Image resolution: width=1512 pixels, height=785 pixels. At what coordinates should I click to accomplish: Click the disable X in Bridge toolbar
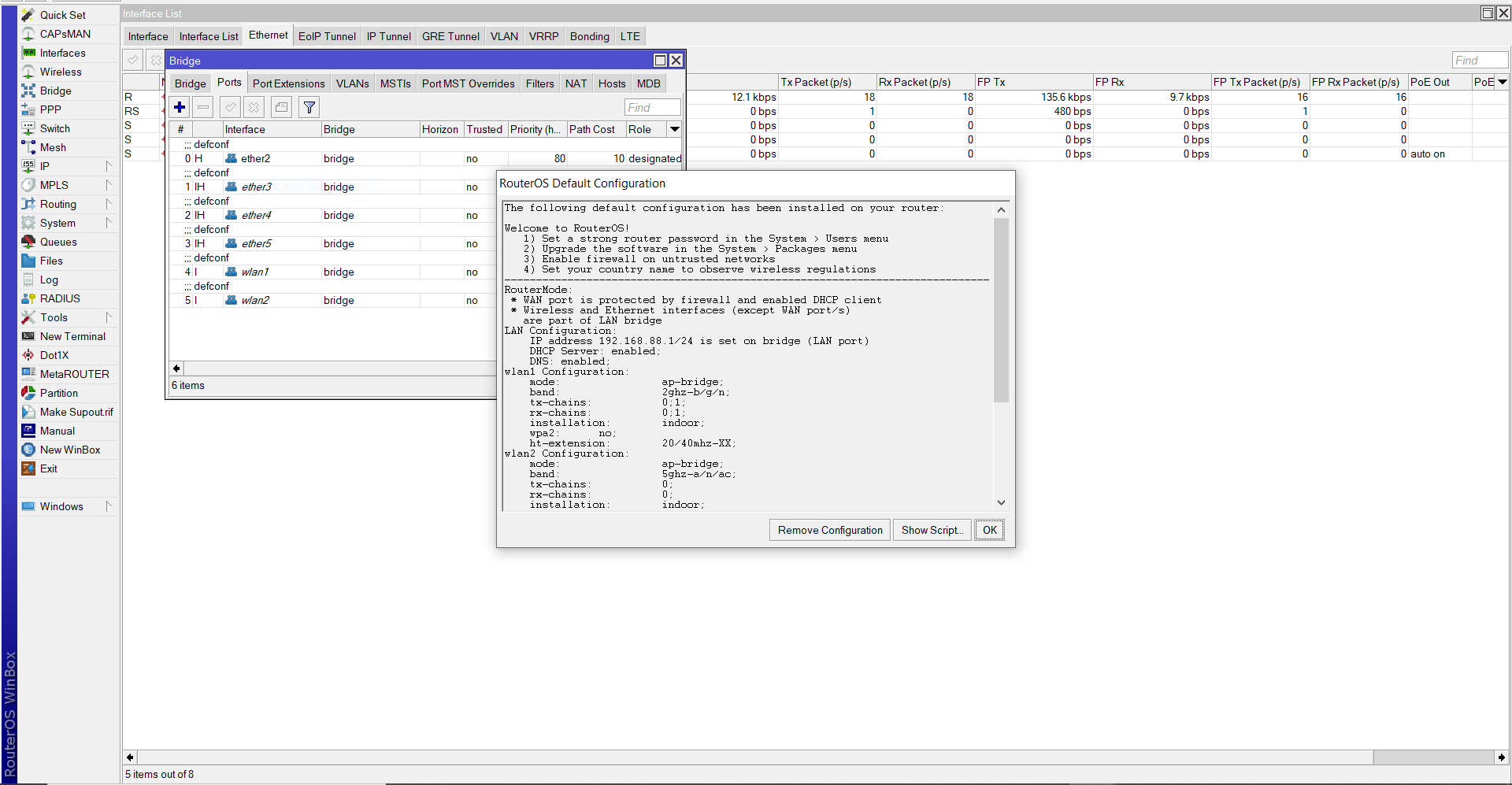click(x=254, y=107)
